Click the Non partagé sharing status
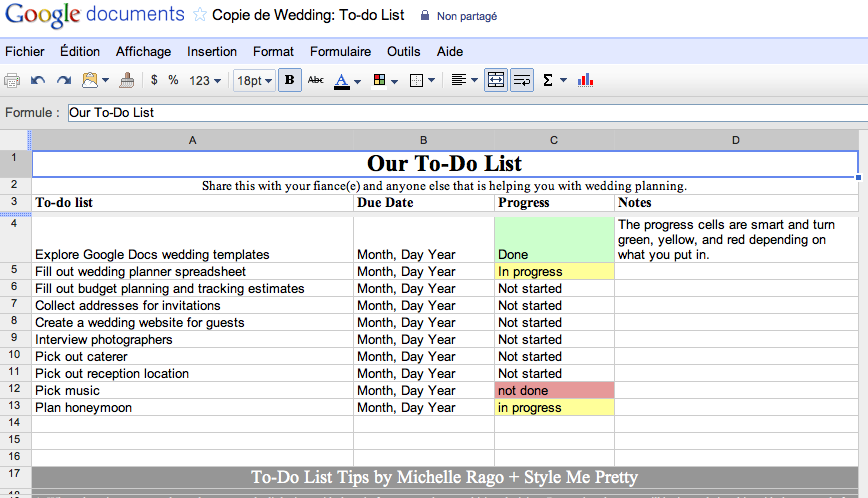This screenshot has height=498, width=868. [x=466, y=16]
